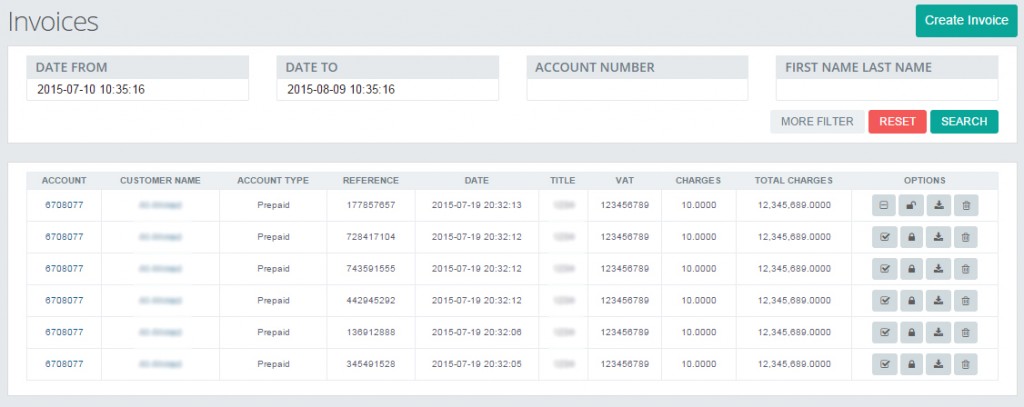
Task: Delete the invoice with reference 442945292
Action: coord(965,301)
